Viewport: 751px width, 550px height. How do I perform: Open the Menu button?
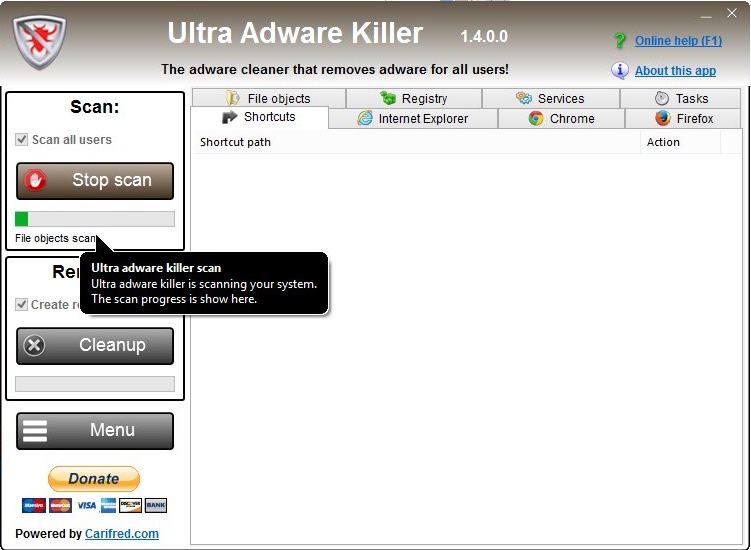(95, 431)
